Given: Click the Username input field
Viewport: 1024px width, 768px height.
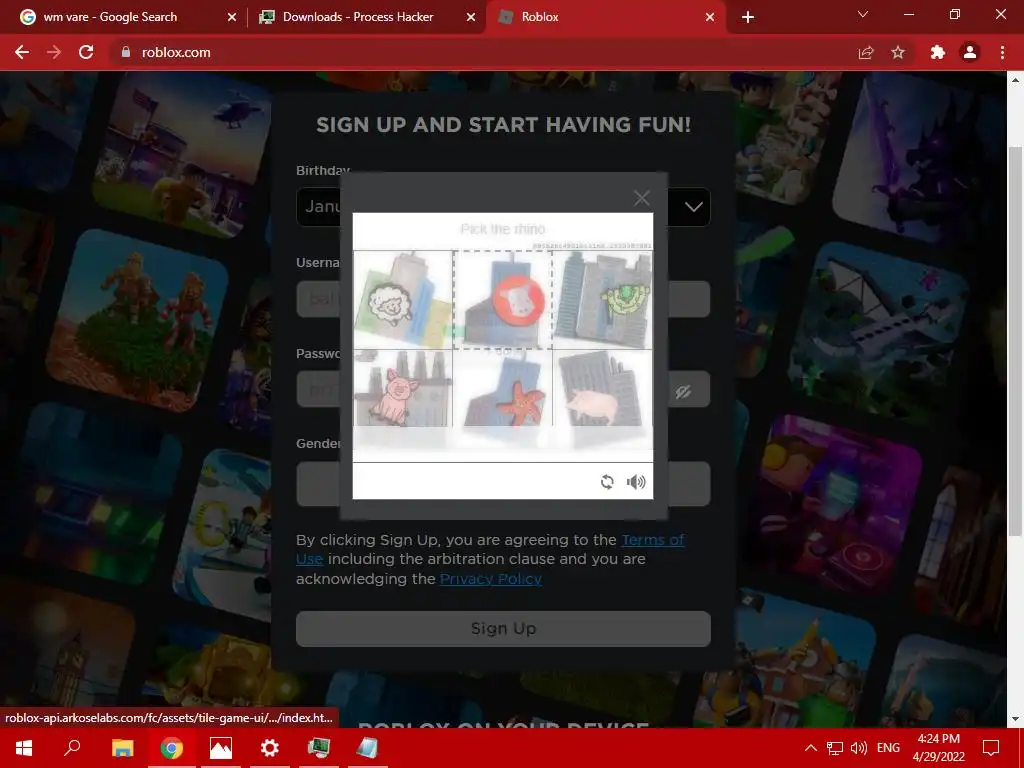Looking at the screenshot, I should [503, 299].
